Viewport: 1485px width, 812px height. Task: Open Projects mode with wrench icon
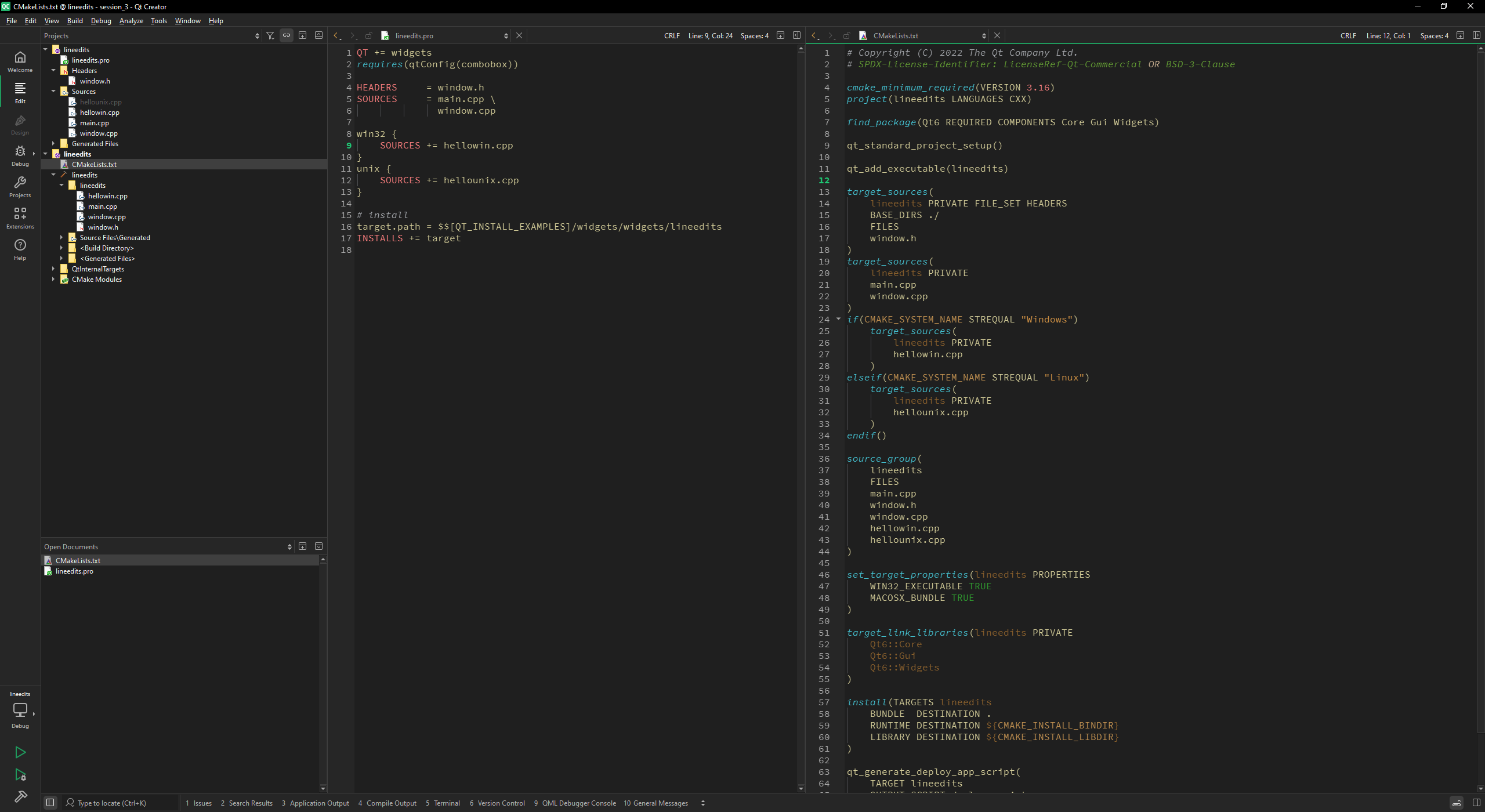coord(20,186)
